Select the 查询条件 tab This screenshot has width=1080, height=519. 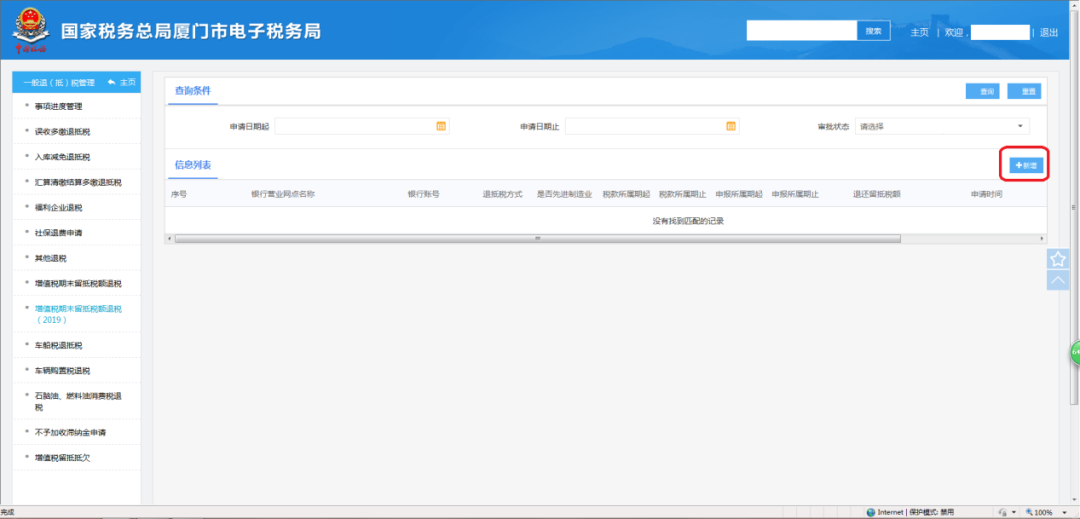tap(193, 91)
